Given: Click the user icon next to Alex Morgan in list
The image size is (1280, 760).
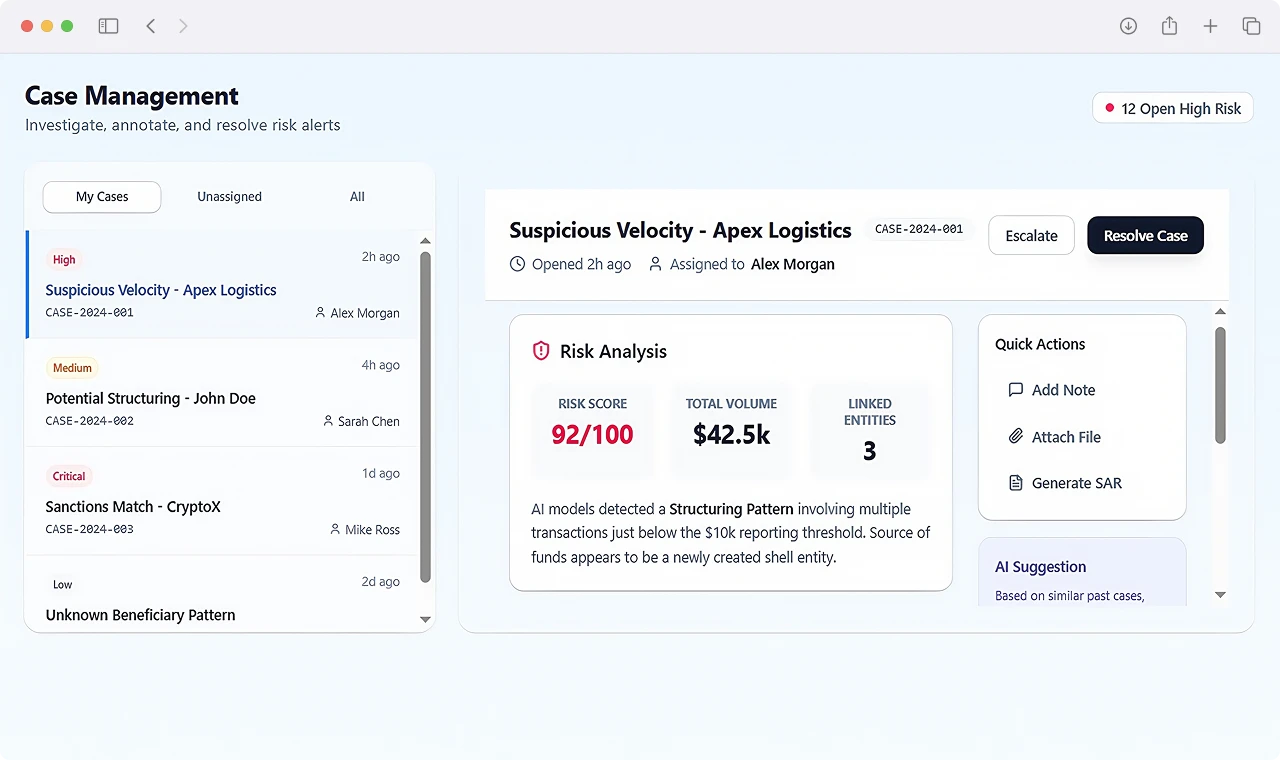Looking at the screenshot, I should coord(320,313).
